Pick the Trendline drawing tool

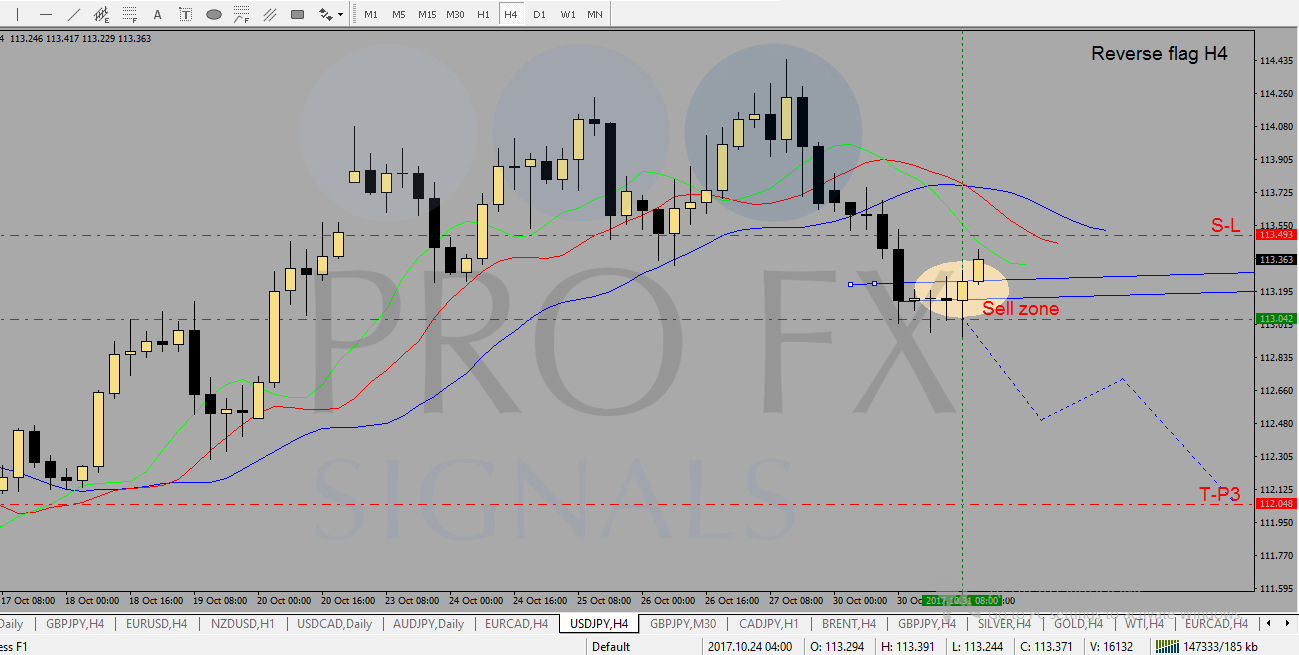coord(74,14)
